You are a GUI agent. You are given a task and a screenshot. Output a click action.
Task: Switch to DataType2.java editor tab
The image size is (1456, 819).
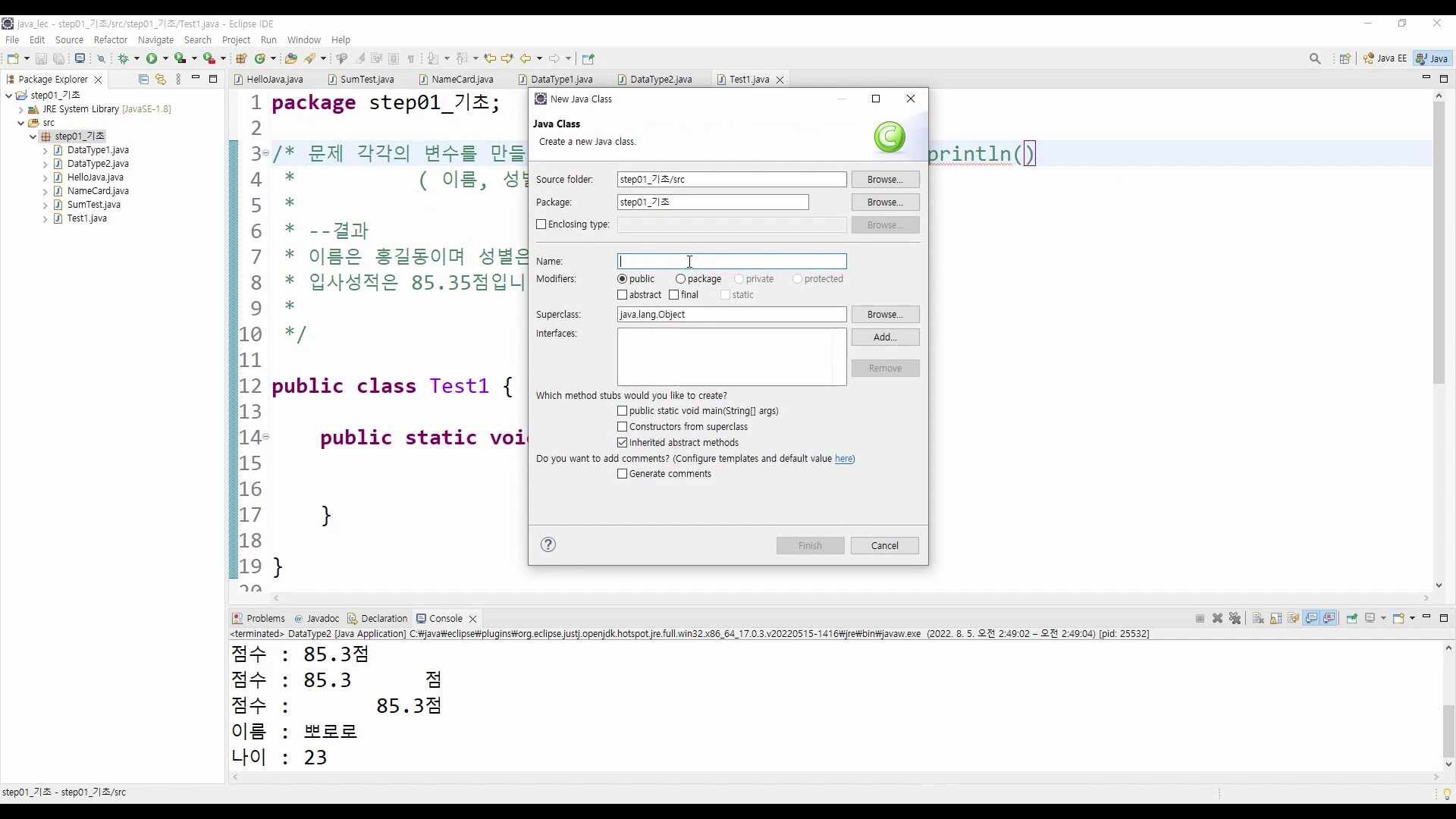(660, 79)
